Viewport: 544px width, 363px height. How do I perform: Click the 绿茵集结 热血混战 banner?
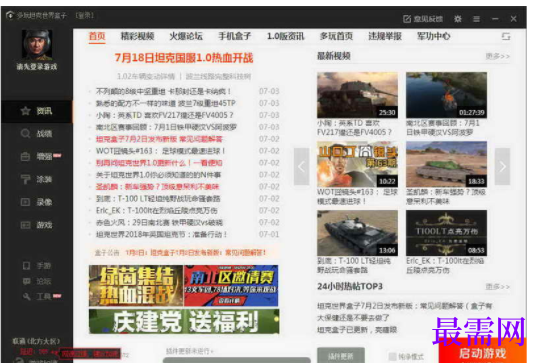(136, 286)
